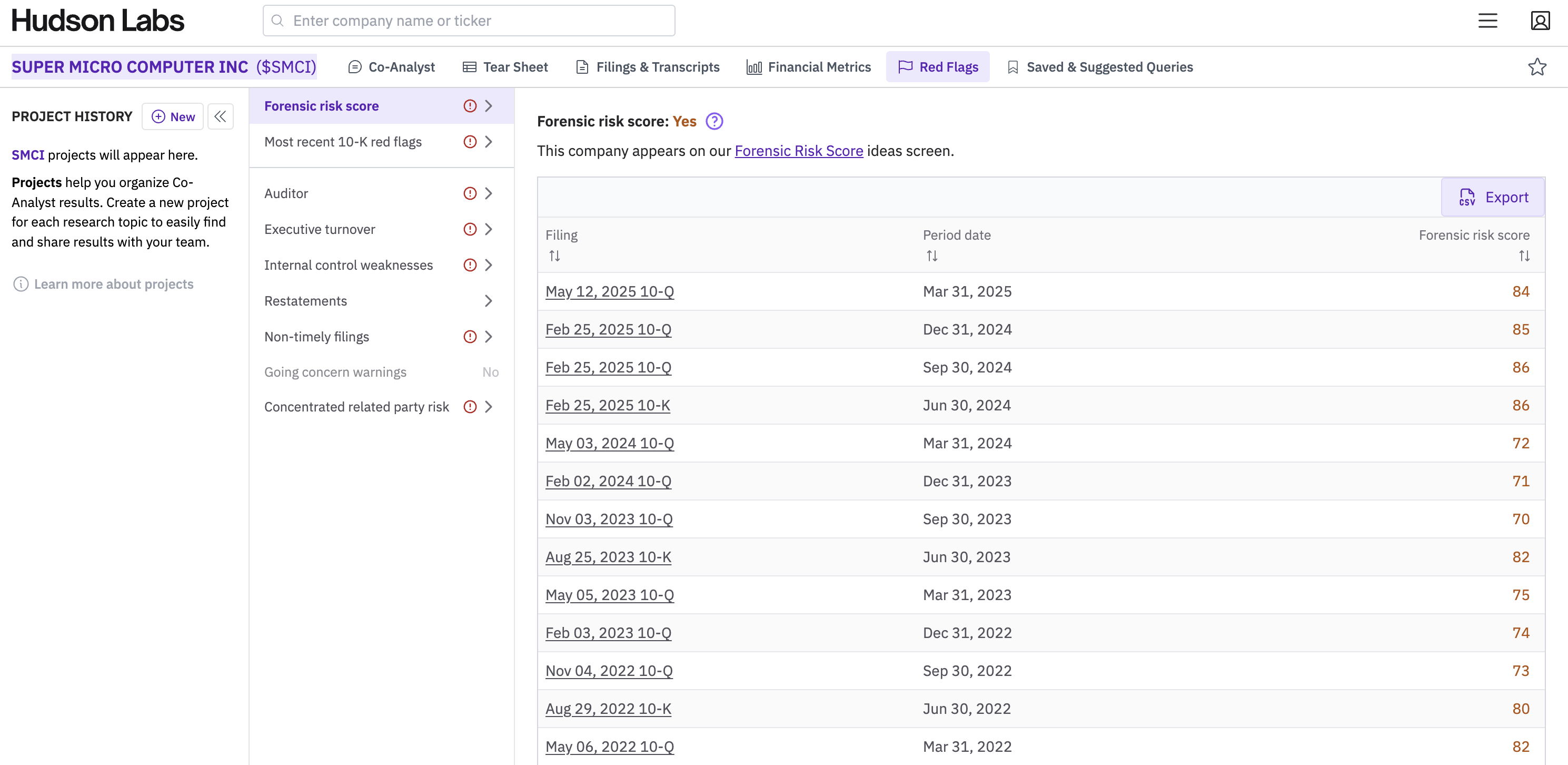
Task: Expand the Restatements section
Action: pos(488,301)
